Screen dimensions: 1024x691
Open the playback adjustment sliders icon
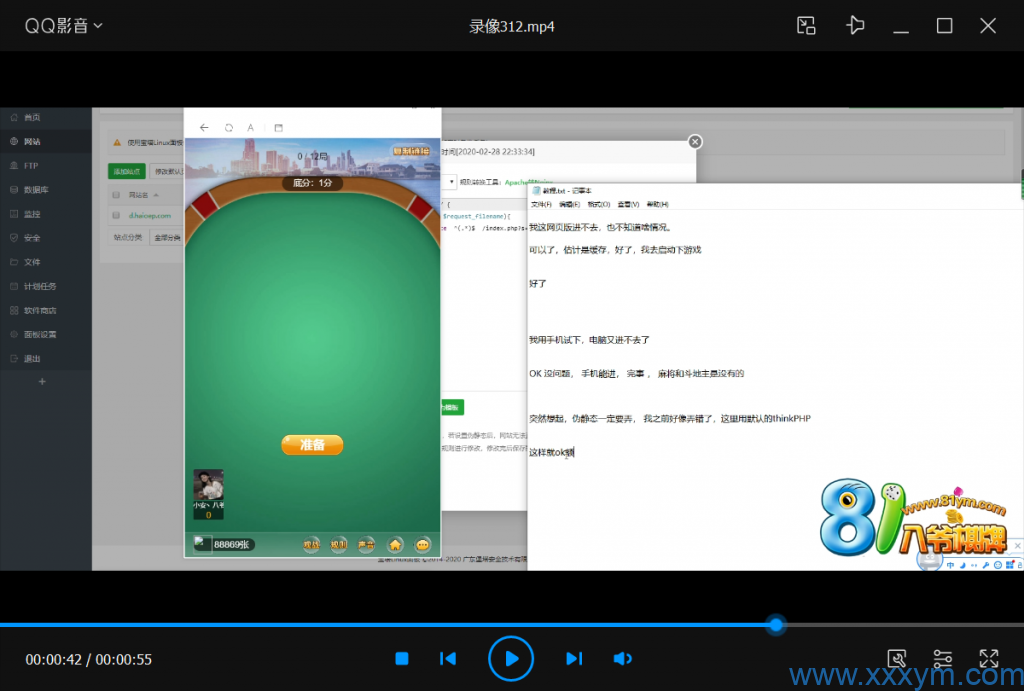942,658
